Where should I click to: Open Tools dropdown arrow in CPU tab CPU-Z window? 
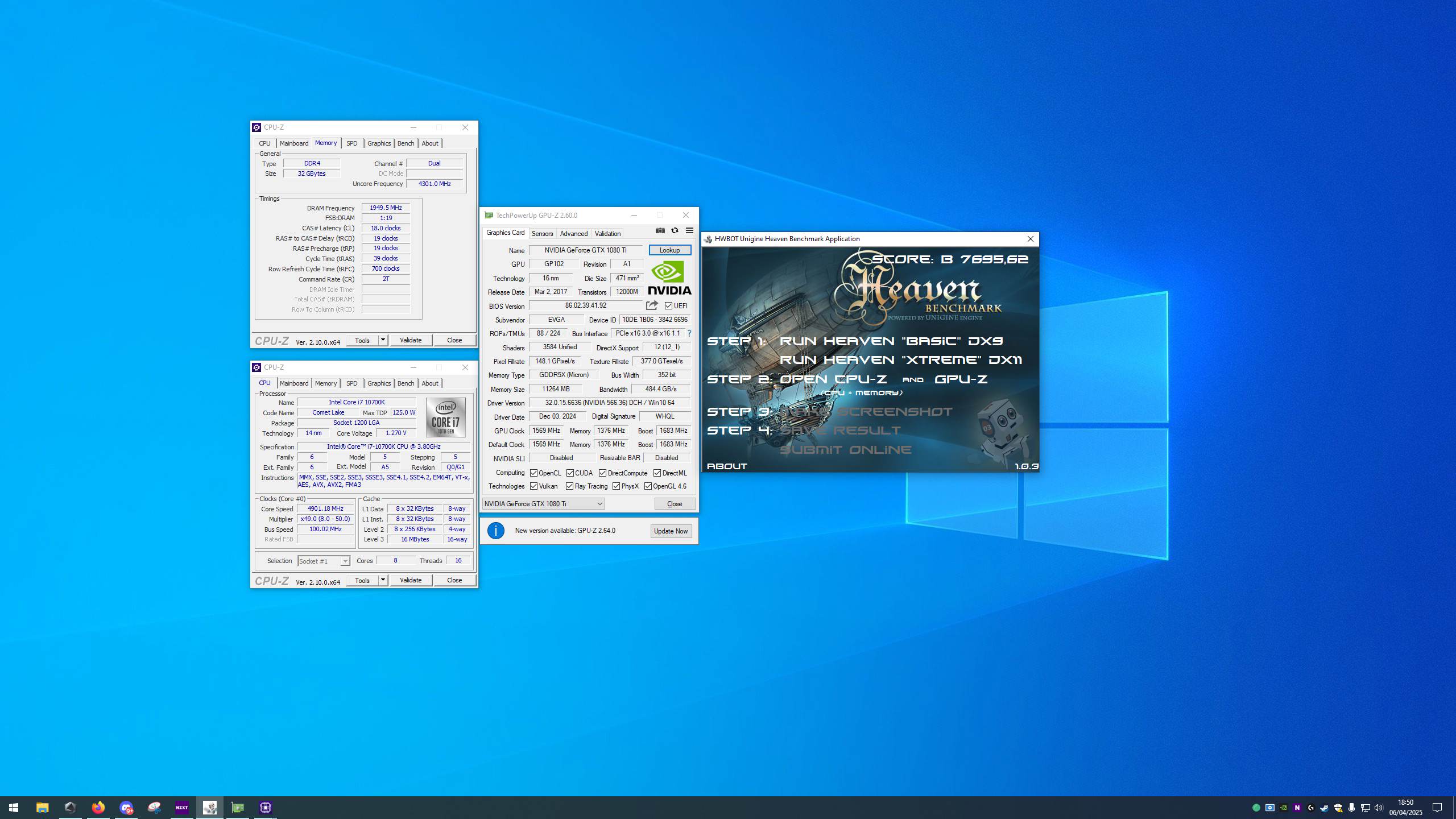click(x=383, y=580)
